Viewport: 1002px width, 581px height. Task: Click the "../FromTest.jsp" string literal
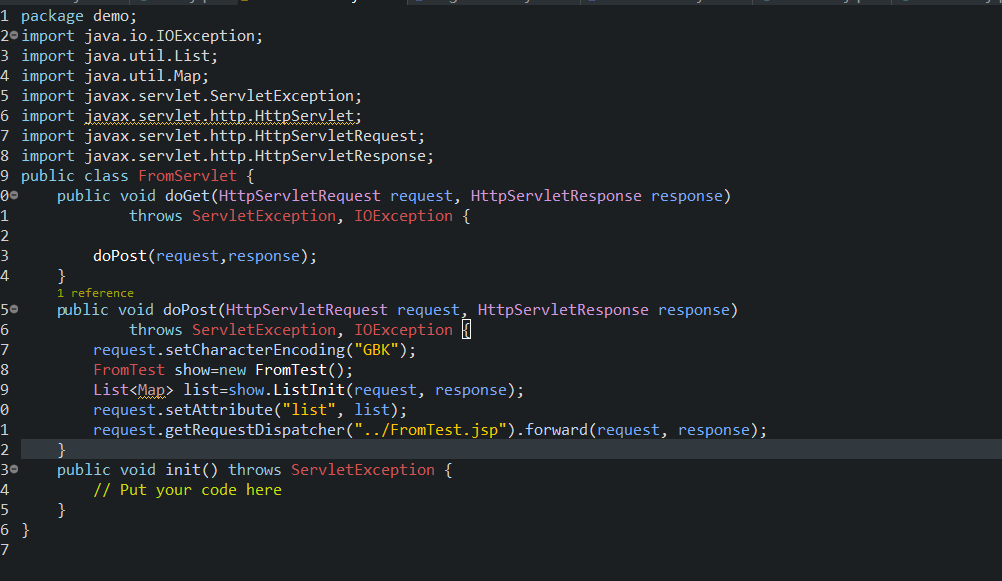point(431,430)
